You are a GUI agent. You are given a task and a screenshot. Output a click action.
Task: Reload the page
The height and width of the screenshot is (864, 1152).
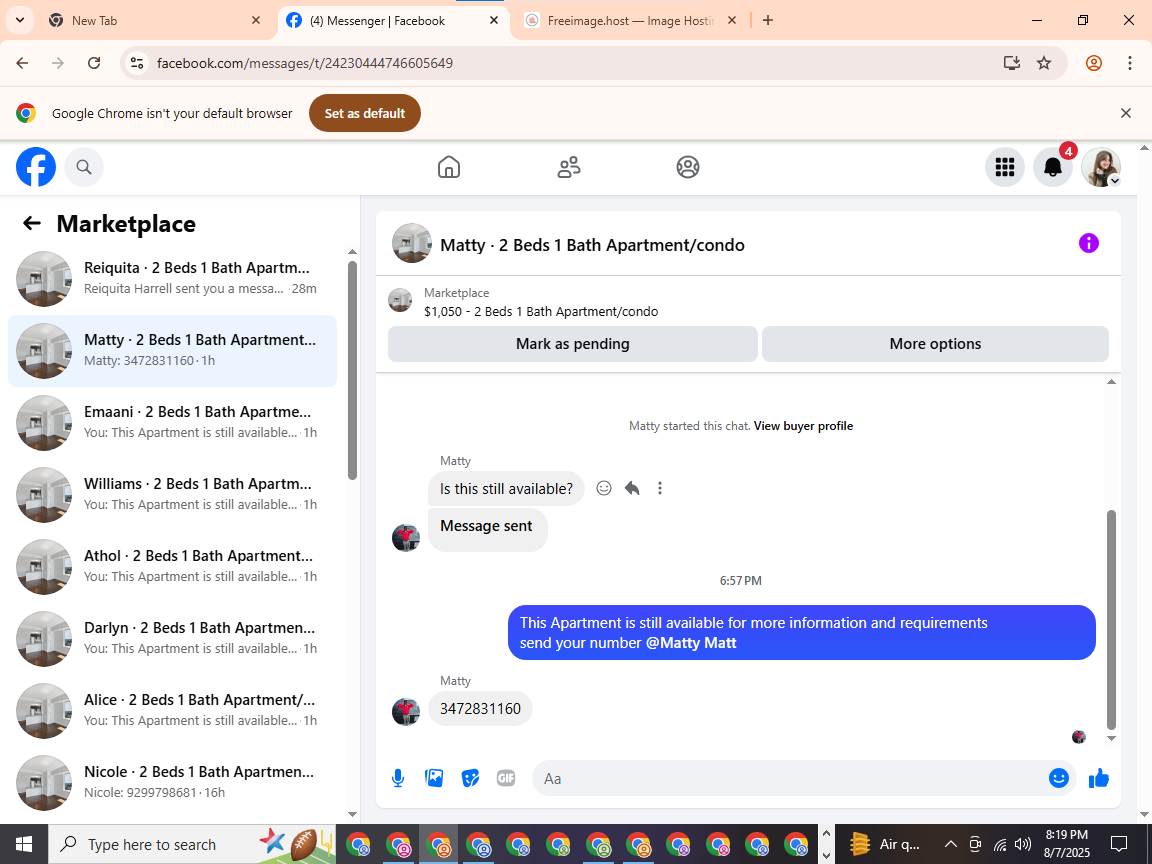[94, 63]
